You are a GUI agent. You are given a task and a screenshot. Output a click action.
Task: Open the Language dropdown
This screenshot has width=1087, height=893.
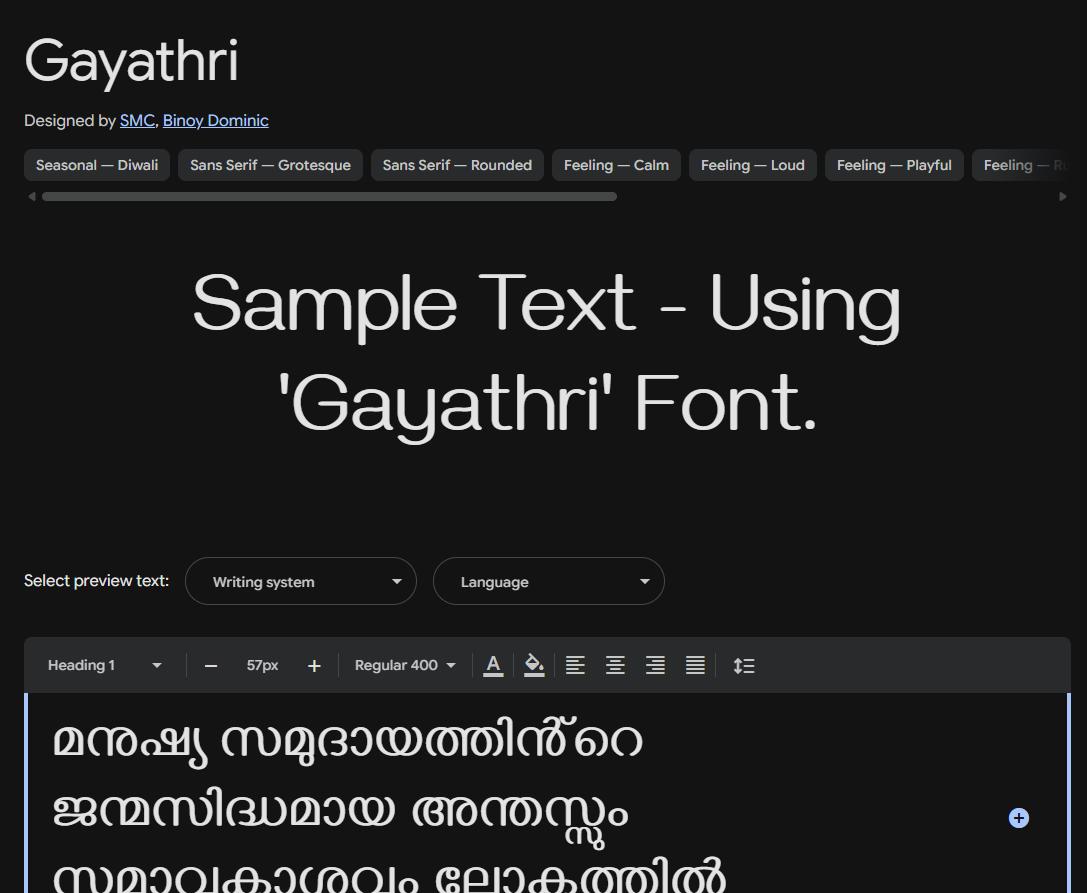548,581
